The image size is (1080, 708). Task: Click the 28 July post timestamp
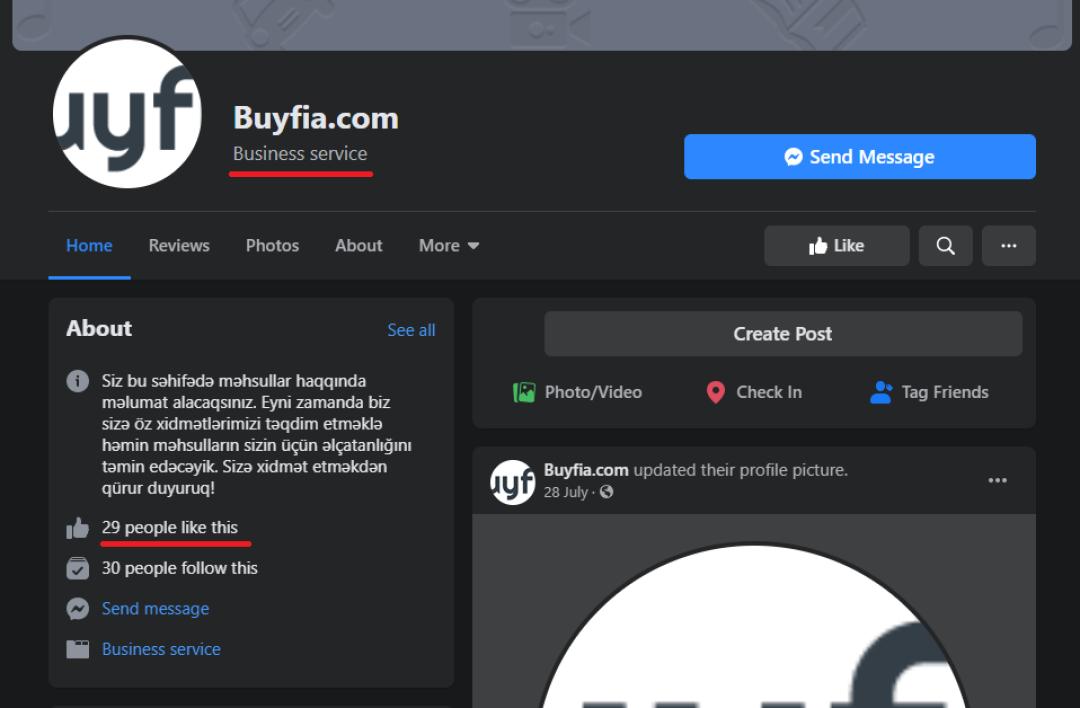click(x=565, y=492)
